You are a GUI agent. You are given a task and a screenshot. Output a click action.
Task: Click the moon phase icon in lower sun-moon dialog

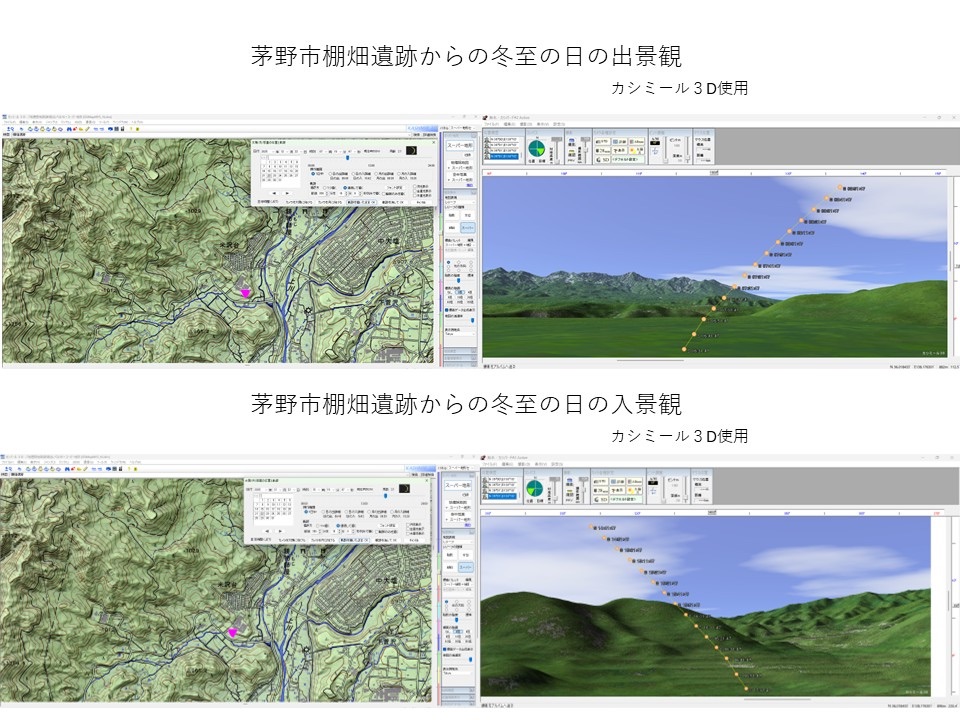(x=405, y=488)
